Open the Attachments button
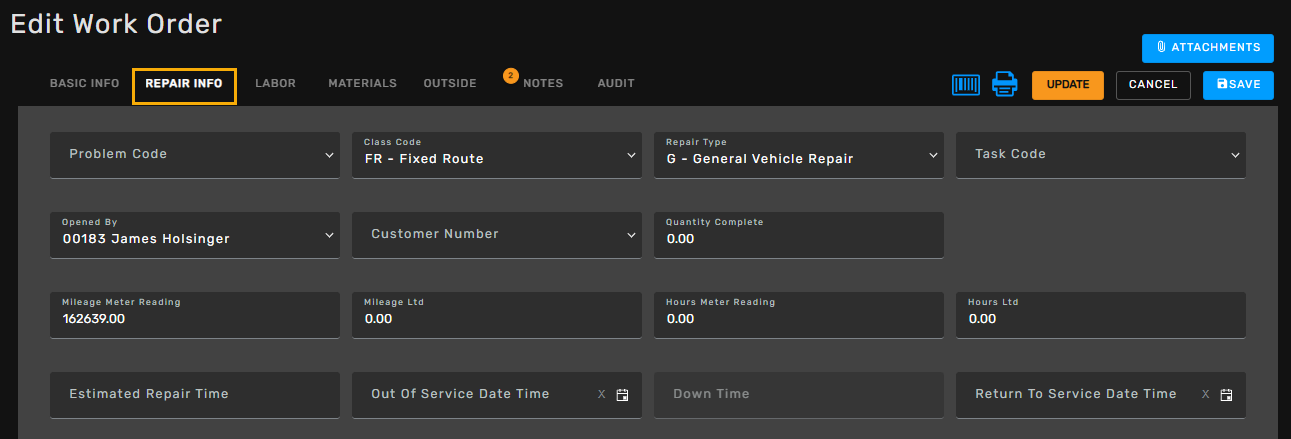1291x439 pixels. point(1208,48)
